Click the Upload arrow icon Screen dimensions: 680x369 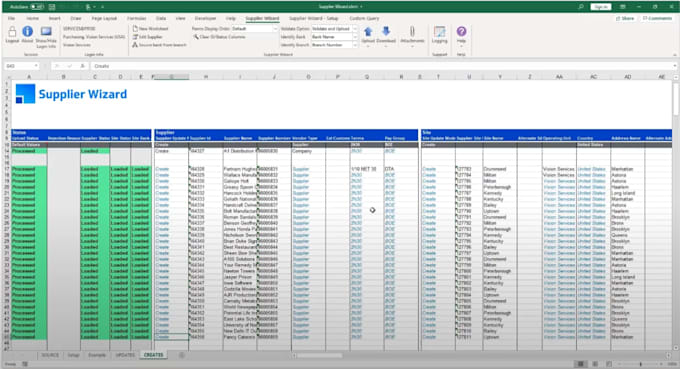tap(368, 32)
